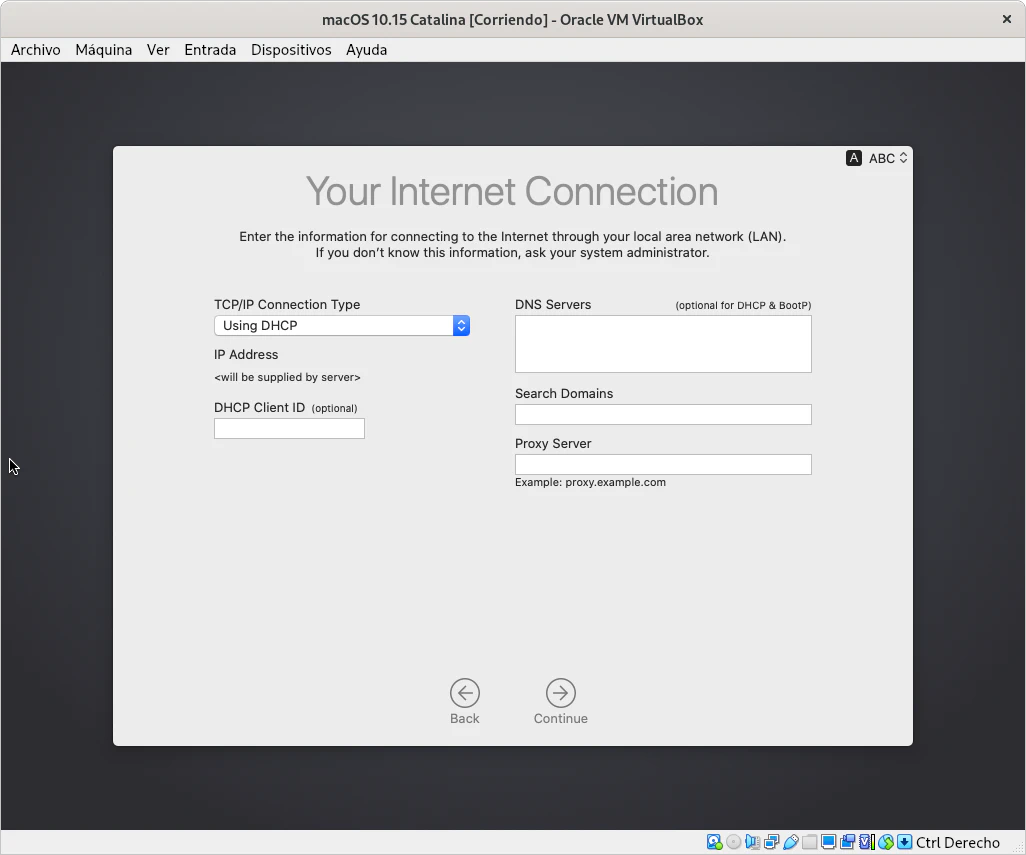Open the ABC input source menu

(x=878, y=158)
